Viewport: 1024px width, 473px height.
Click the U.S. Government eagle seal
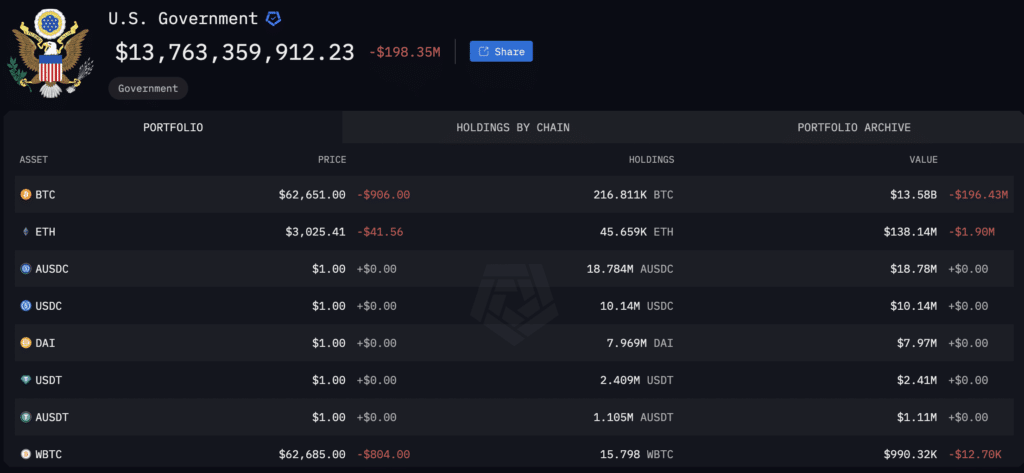coord(52,53)
